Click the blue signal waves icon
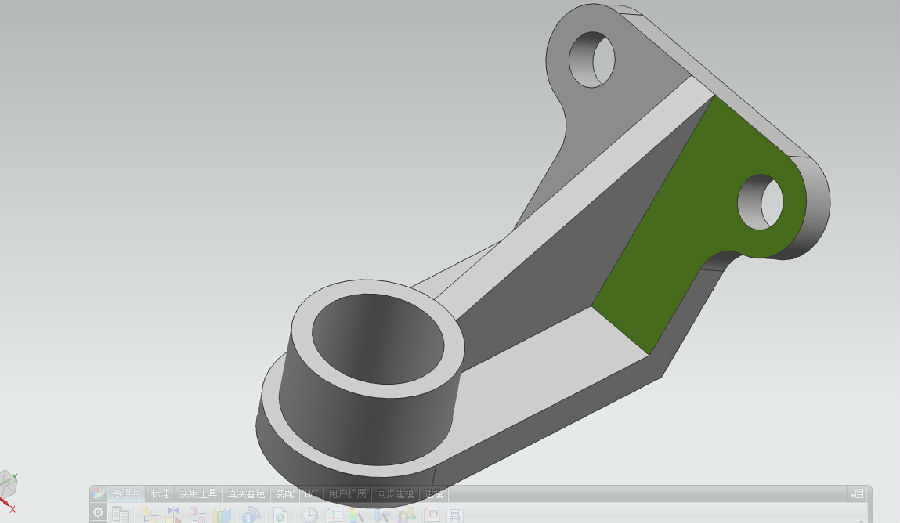 click(251, 515)
